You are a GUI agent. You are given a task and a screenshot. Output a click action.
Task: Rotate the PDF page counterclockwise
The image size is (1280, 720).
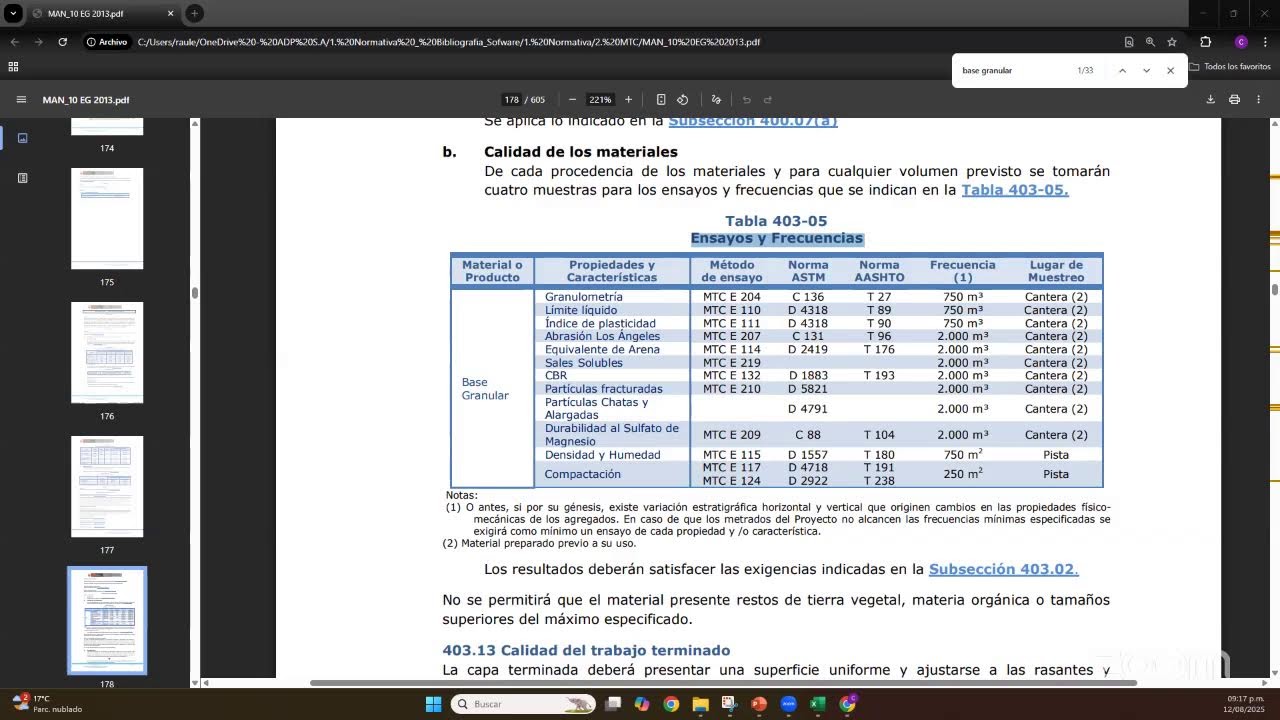683,100
